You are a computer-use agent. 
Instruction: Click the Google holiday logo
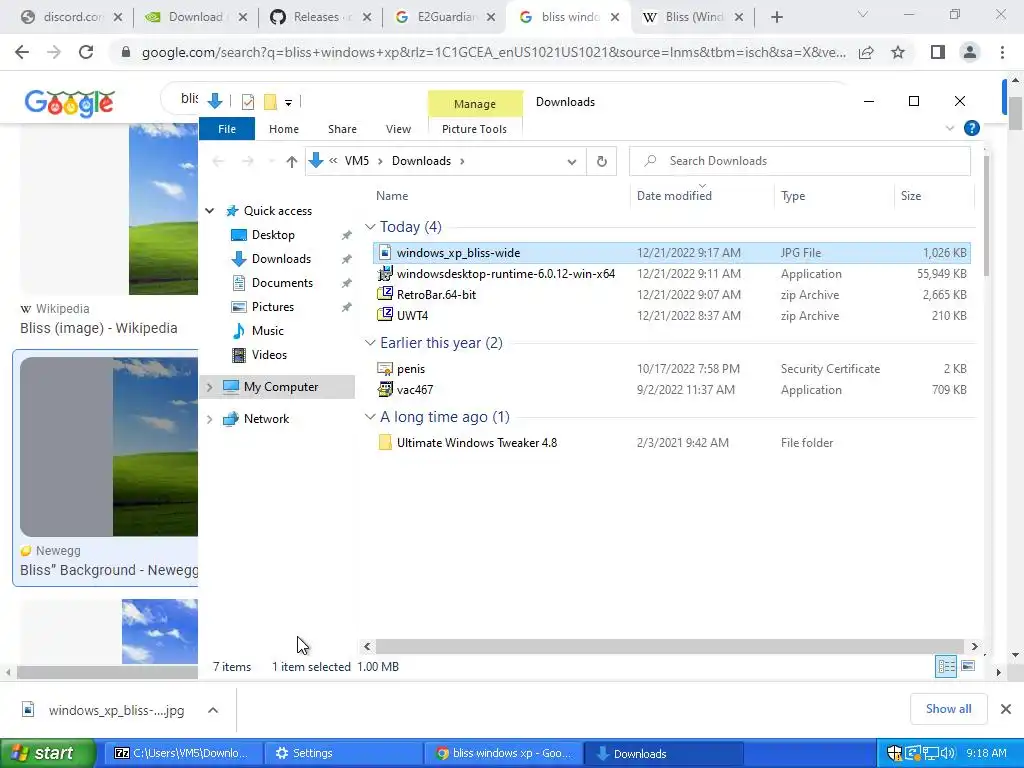click(x=69, y=103)
